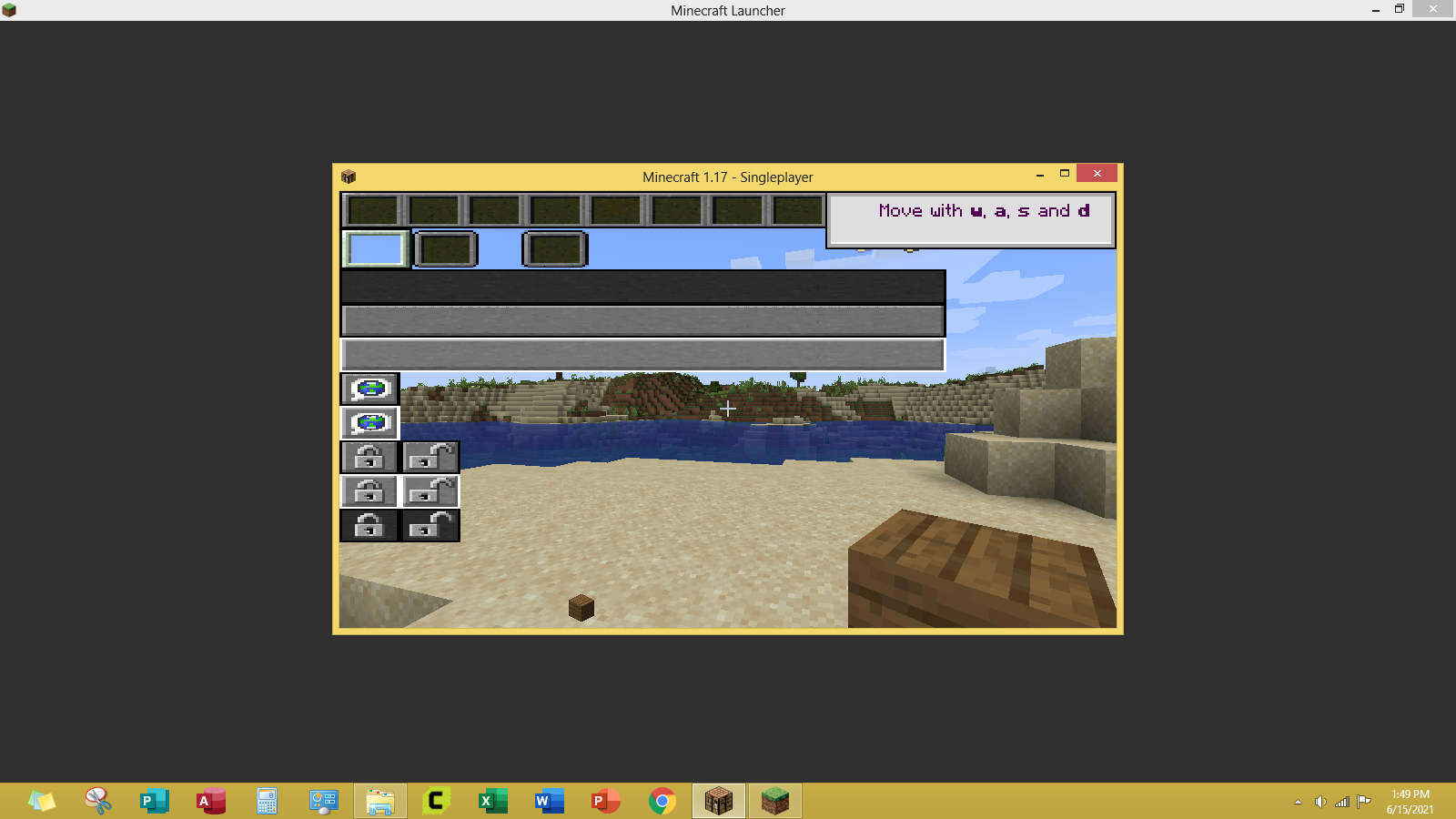Click the globe speech bubble icon with dark border
Screen dimensions: 1456x819
pyautogui.click(x=370, y=389)
